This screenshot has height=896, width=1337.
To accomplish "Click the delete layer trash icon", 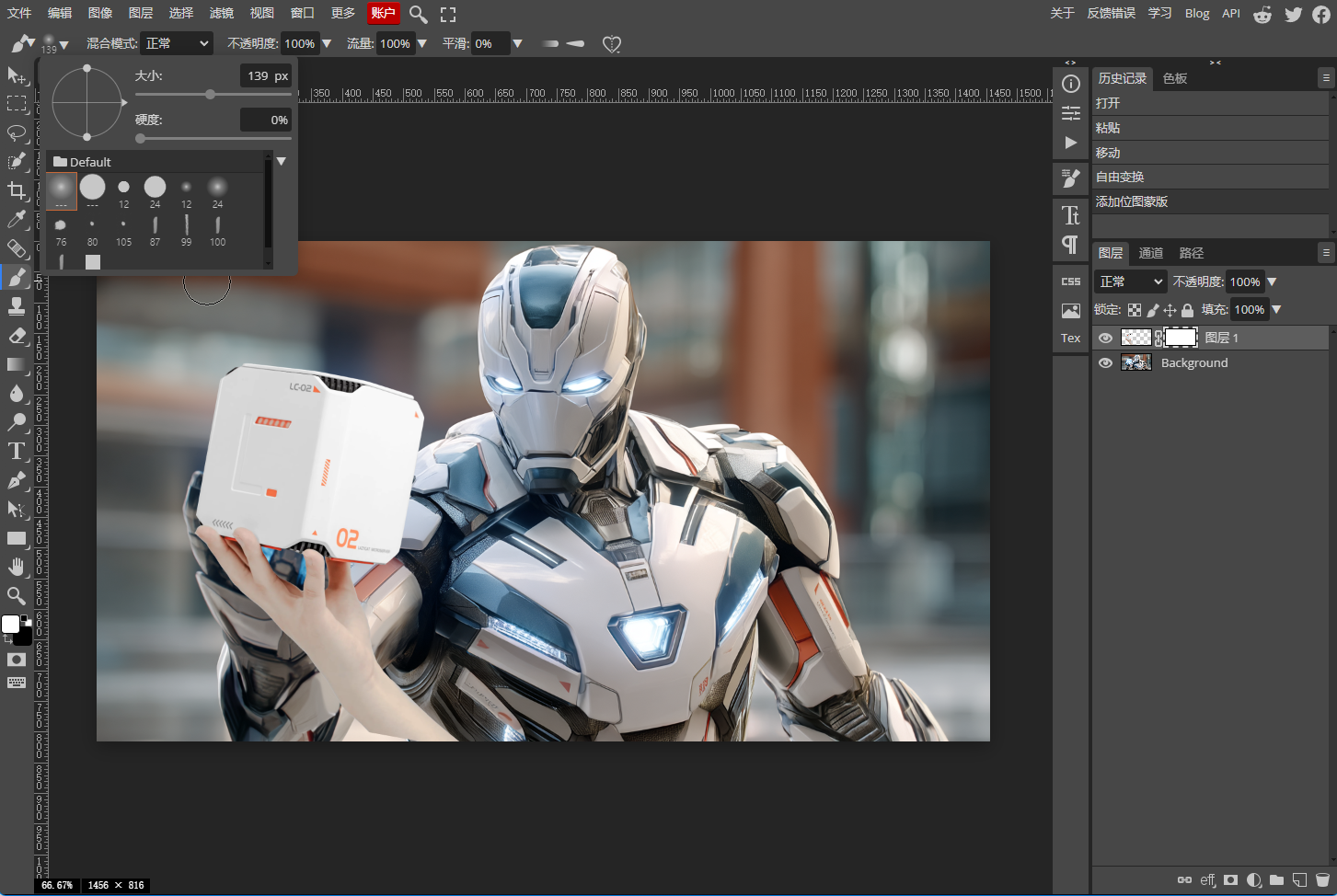I will (1322, 880).
